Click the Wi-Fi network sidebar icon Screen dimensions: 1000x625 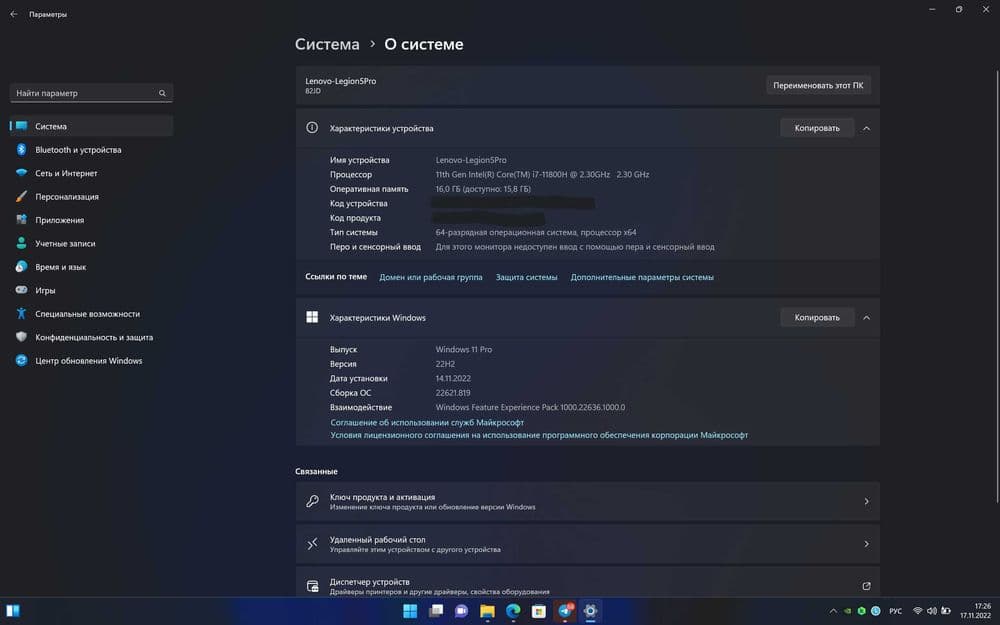coord(21,173)
